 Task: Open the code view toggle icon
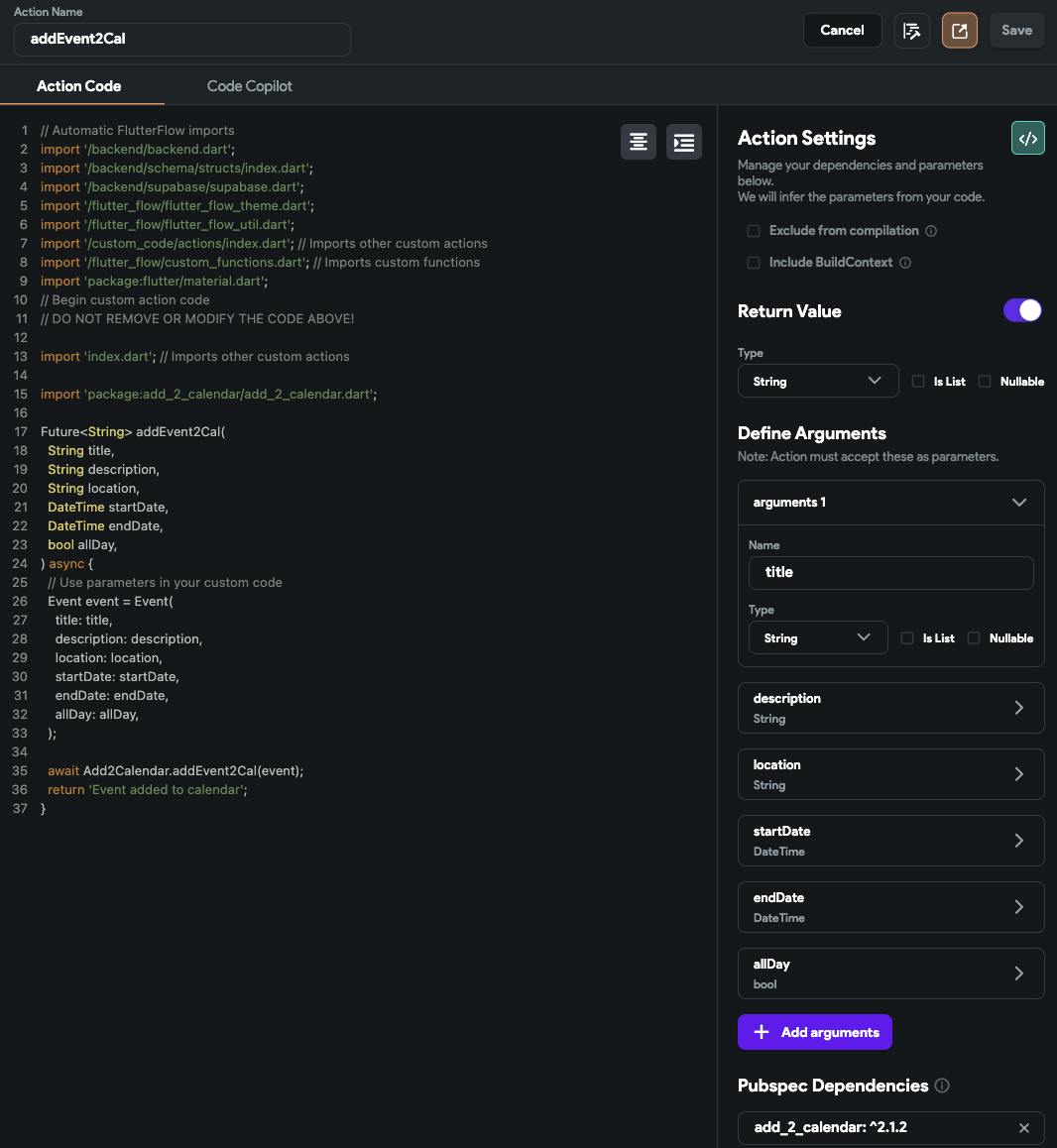[1028, 139]
